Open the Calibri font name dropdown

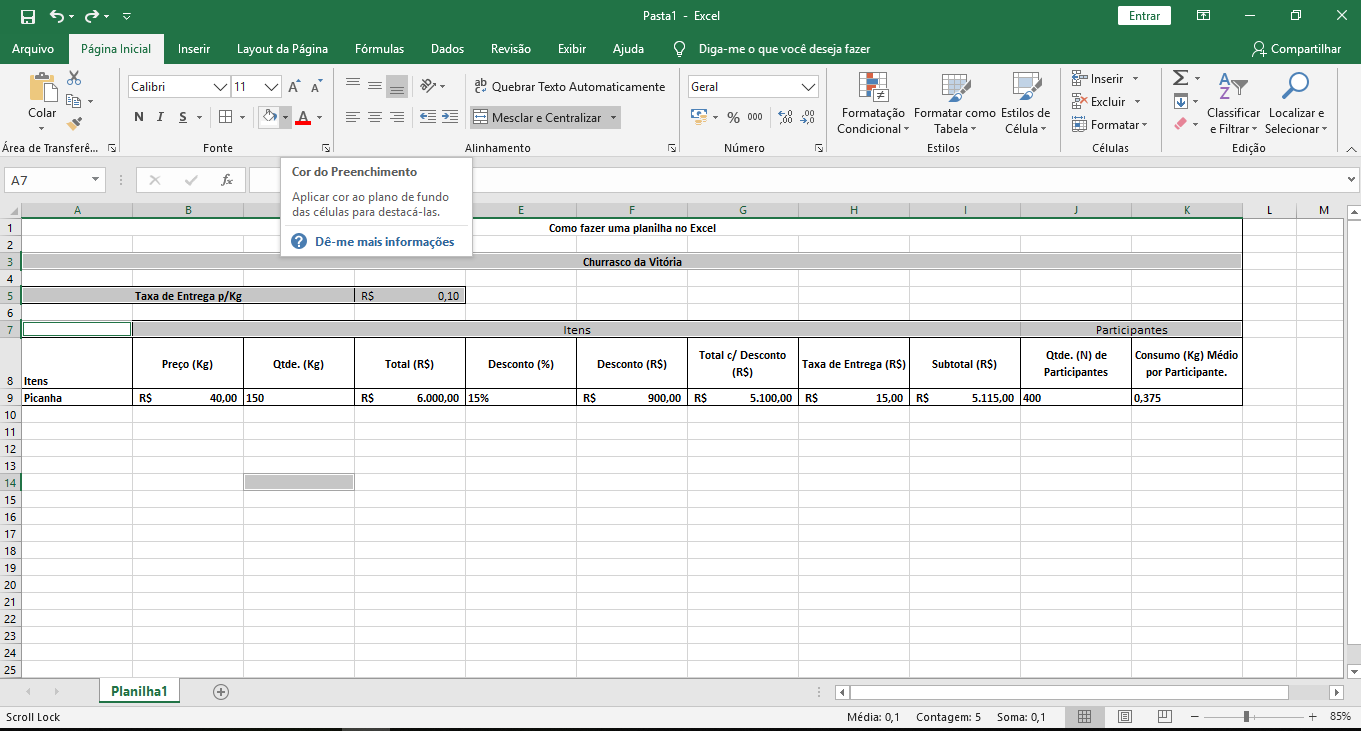click(x=220, y=87)
